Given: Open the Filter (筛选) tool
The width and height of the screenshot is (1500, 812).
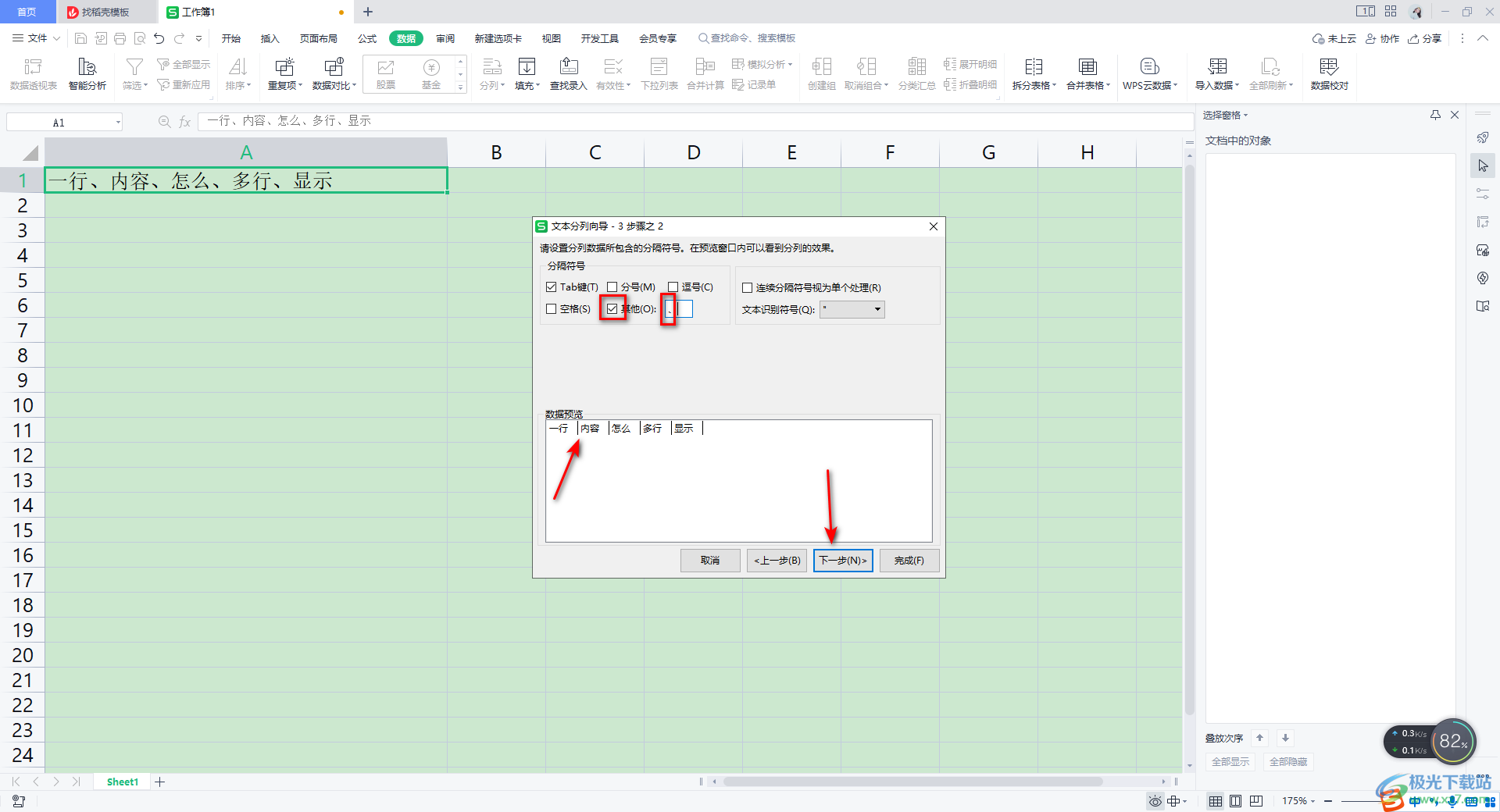Looking at the screenshot, I should [134, 74].
